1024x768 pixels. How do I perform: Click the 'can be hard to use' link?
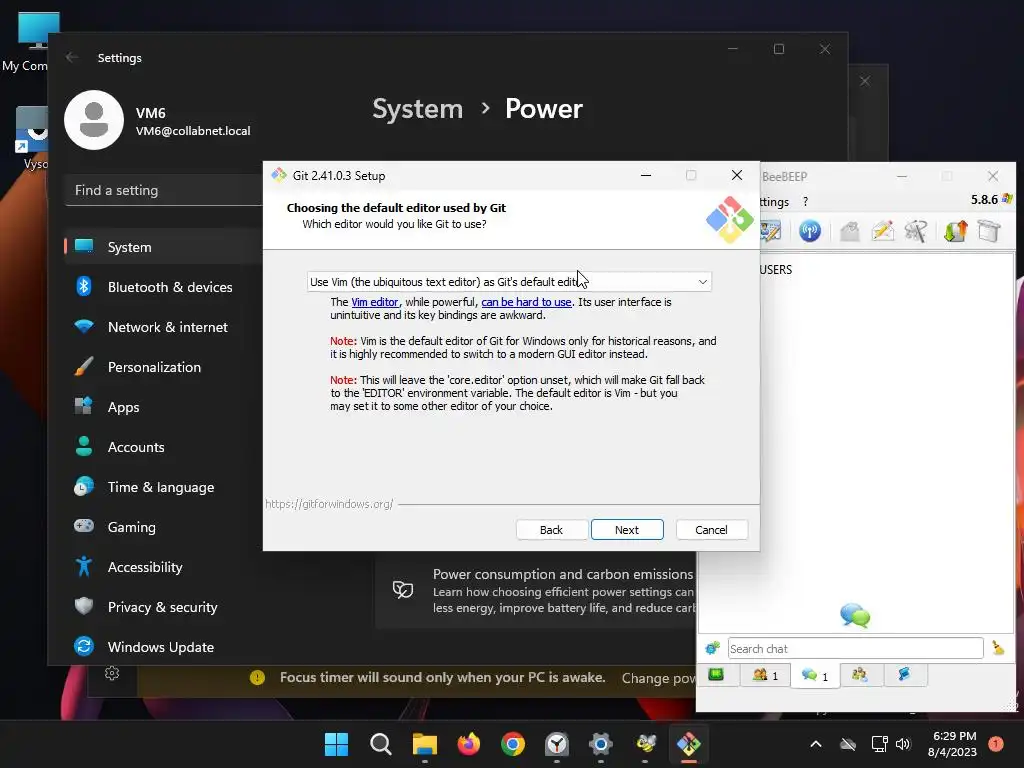click(526, 302)
